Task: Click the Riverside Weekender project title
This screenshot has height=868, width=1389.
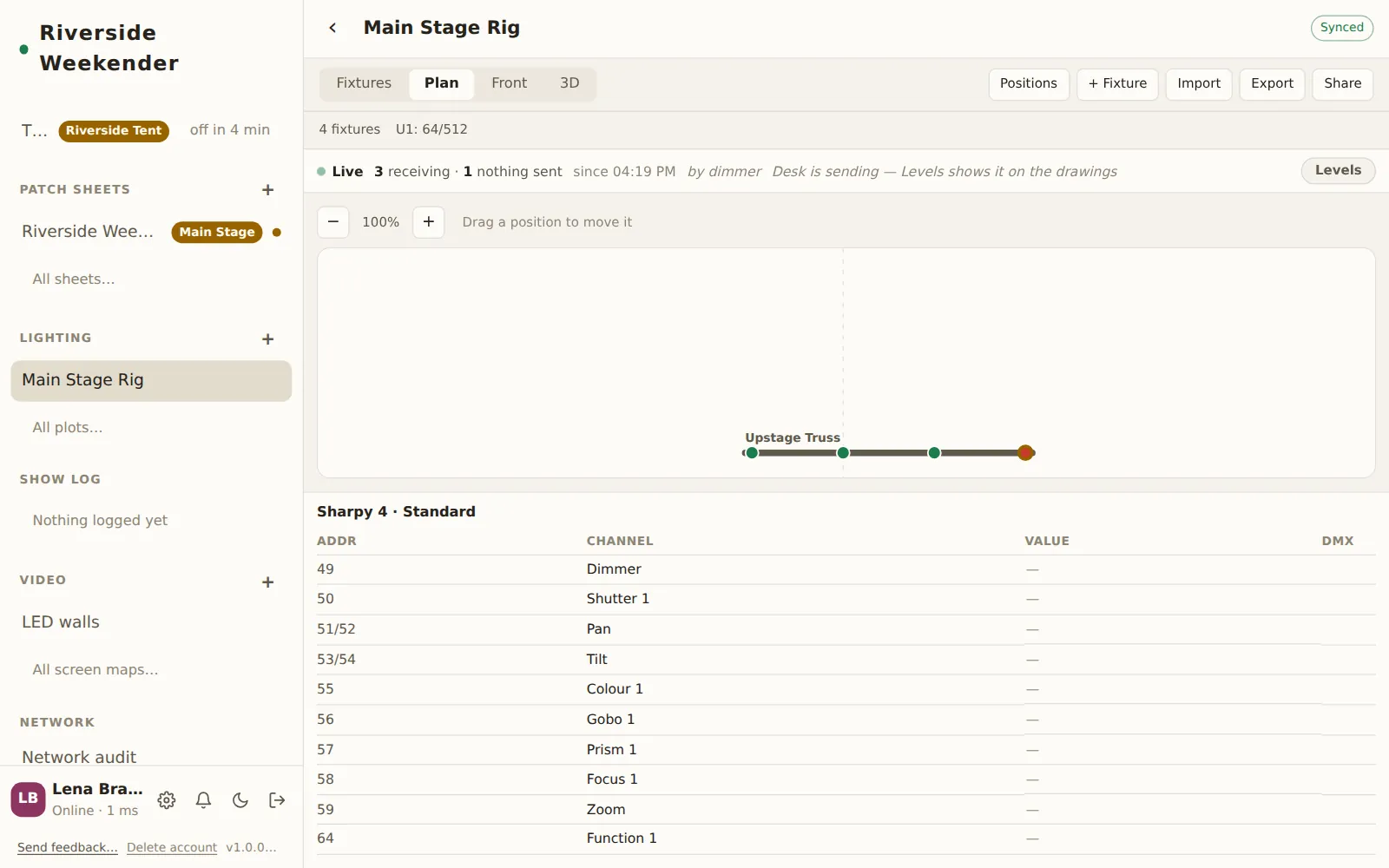Action: (x=109, y=48)
